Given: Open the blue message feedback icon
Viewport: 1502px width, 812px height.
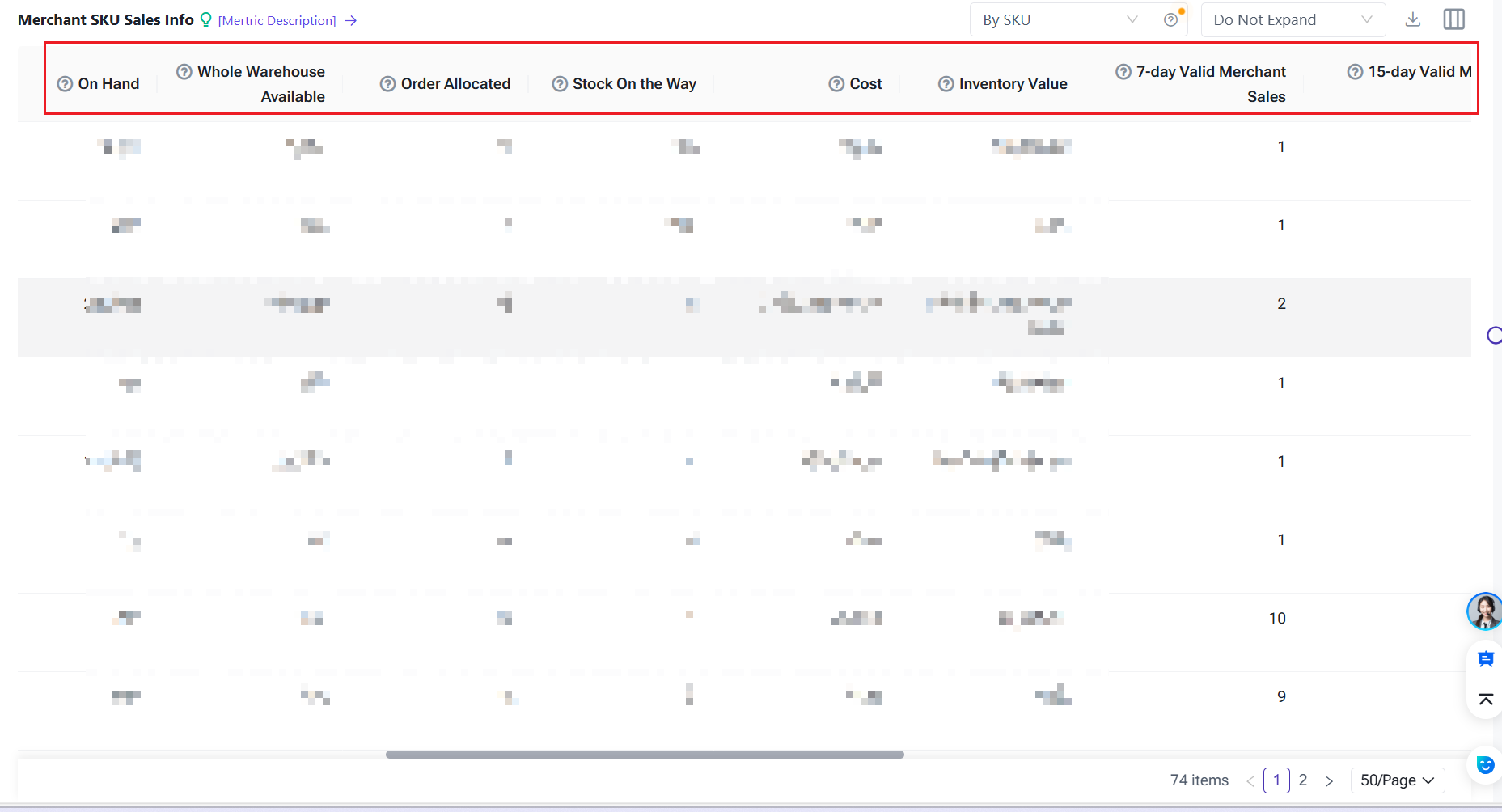Looking at the screenshot, I should (1486, 659).
